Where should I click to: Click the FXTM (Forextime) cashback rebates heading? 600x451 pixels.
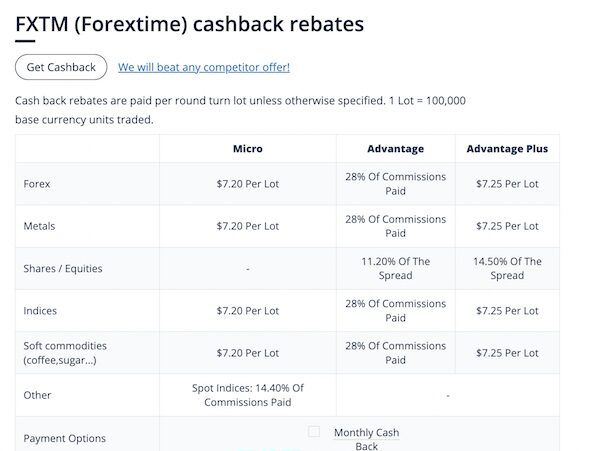coord(189,24)
